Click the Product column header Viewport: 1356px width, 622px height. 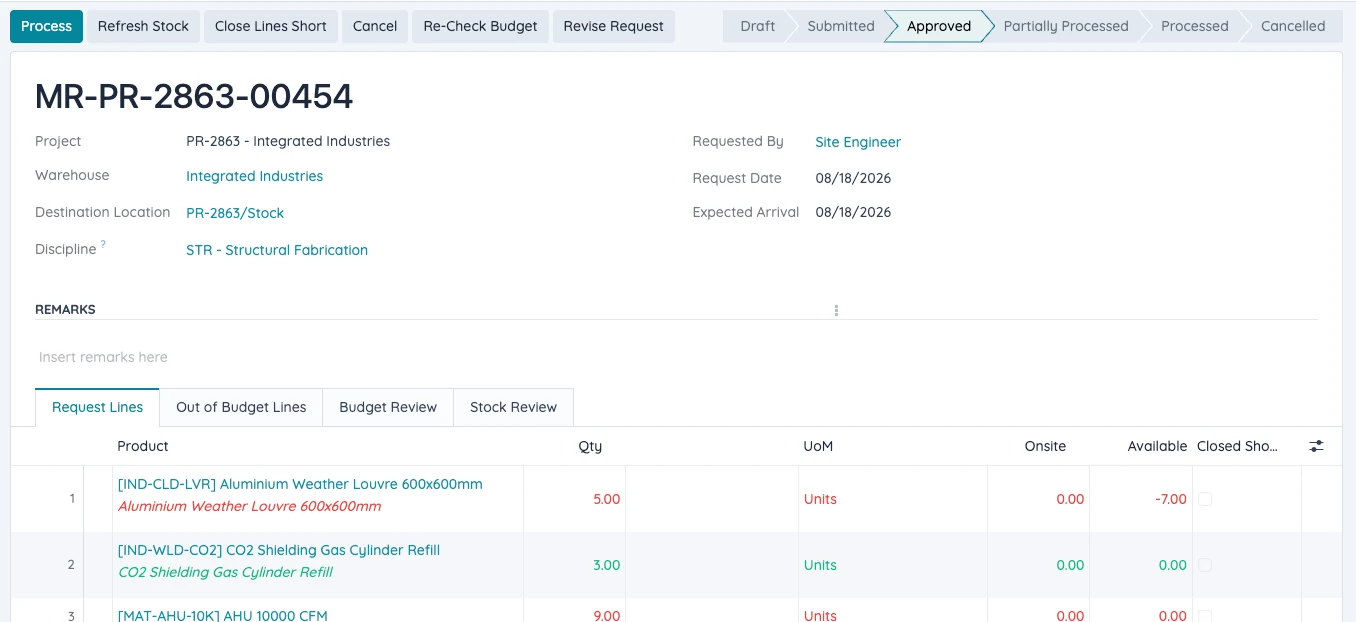click(x=143, y=446)
